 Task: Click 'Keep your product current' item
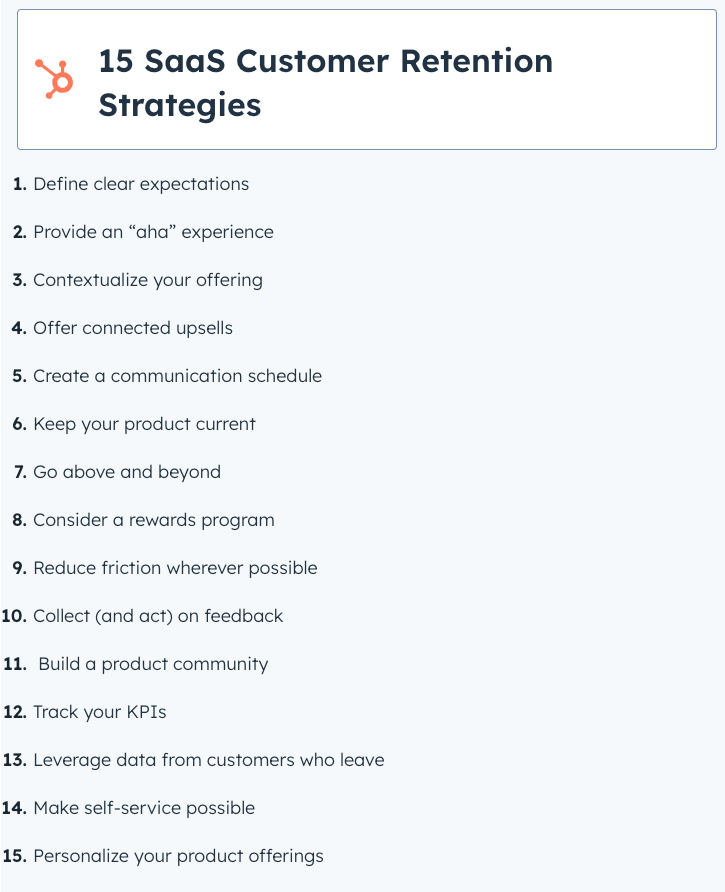coord(145,424)
